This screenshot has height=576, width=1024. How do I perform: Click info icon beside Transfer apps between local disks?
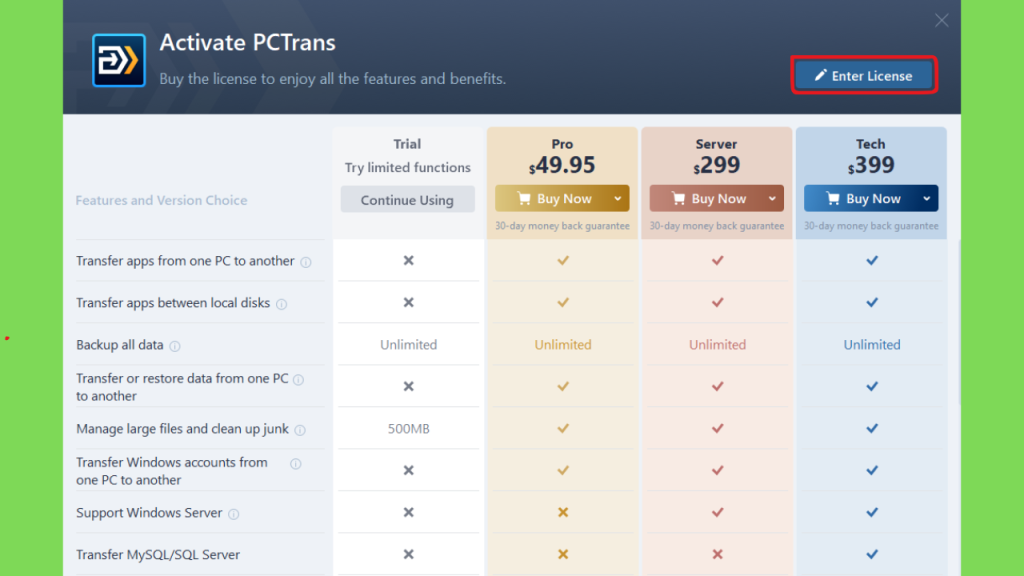(281, 304)
